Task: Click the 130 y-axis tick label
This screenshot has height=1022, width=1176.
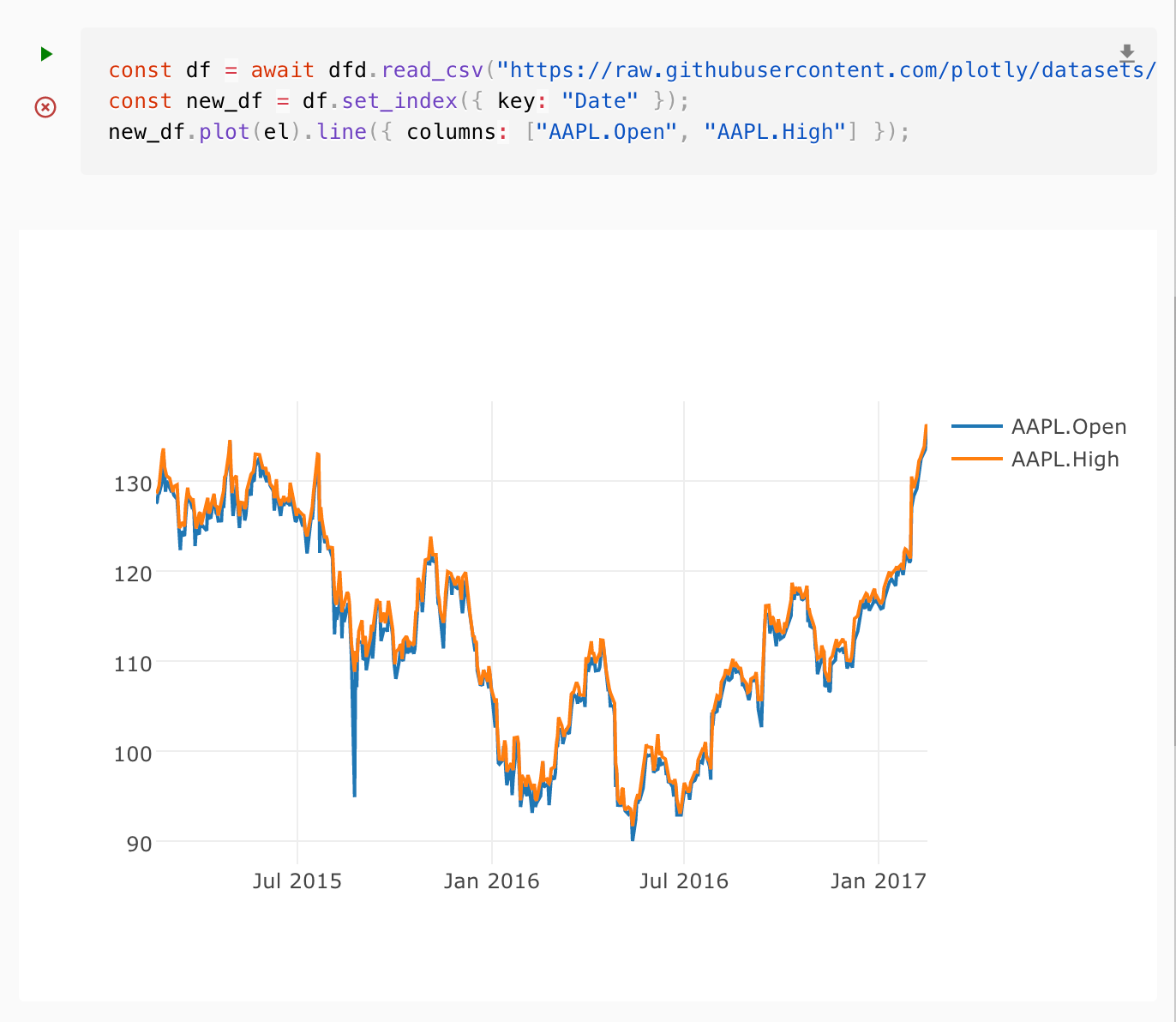Action: [133, 484]
